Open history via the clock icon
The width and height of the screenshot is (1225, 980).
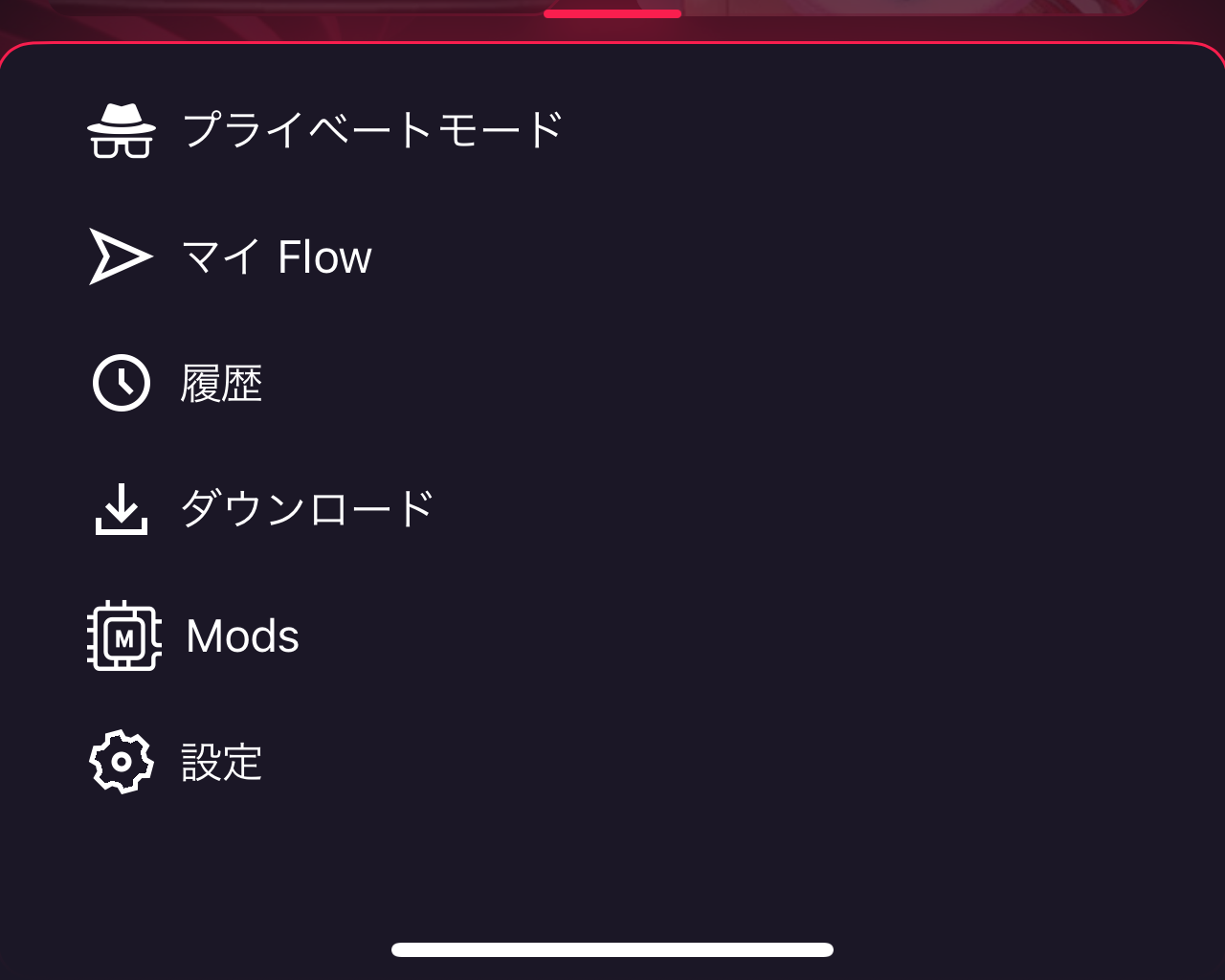122,382
